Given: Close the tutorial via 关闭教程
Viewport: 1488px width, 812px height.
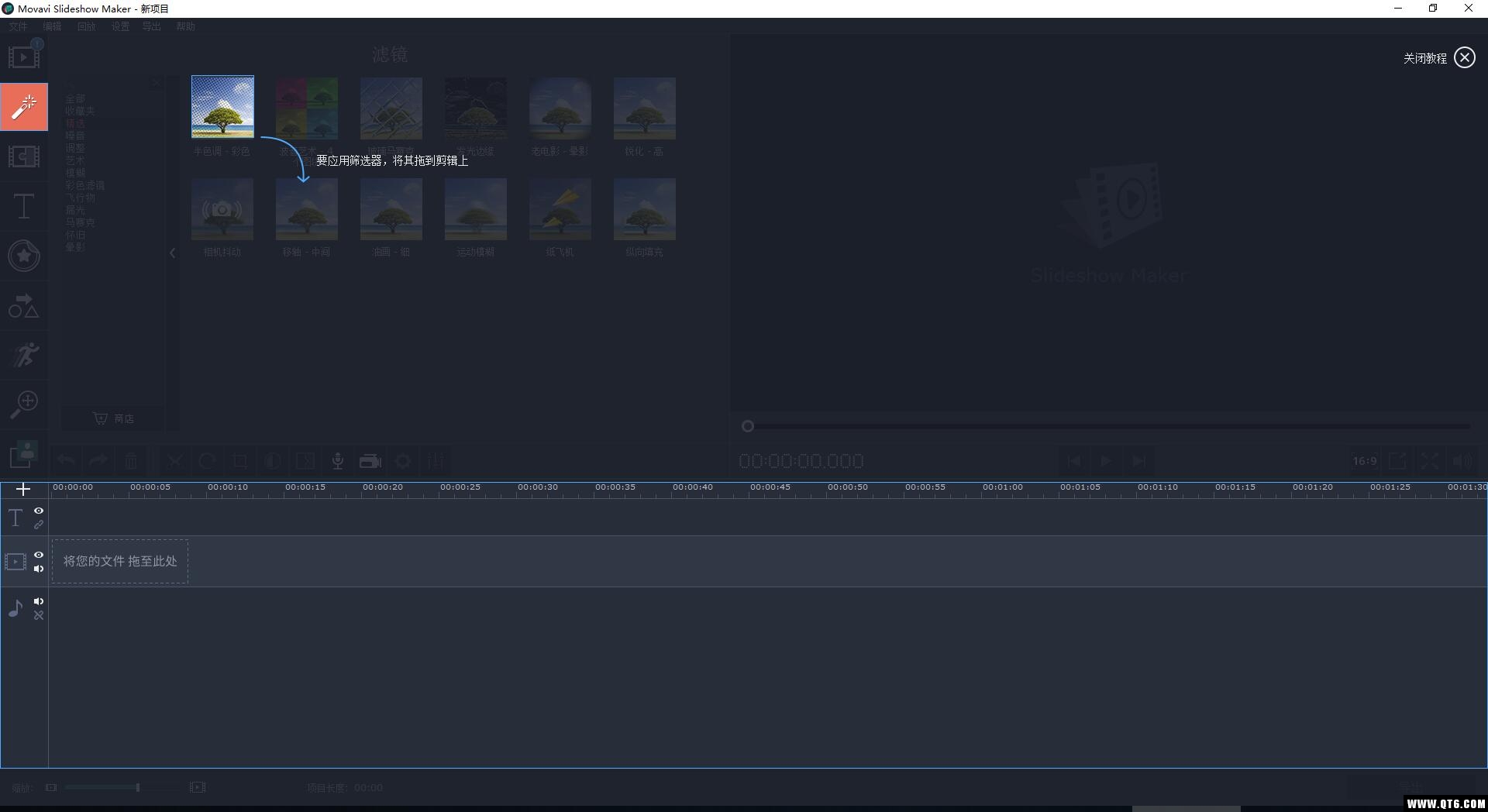Looking at the screenshot, I should [x=1439, y=58].
